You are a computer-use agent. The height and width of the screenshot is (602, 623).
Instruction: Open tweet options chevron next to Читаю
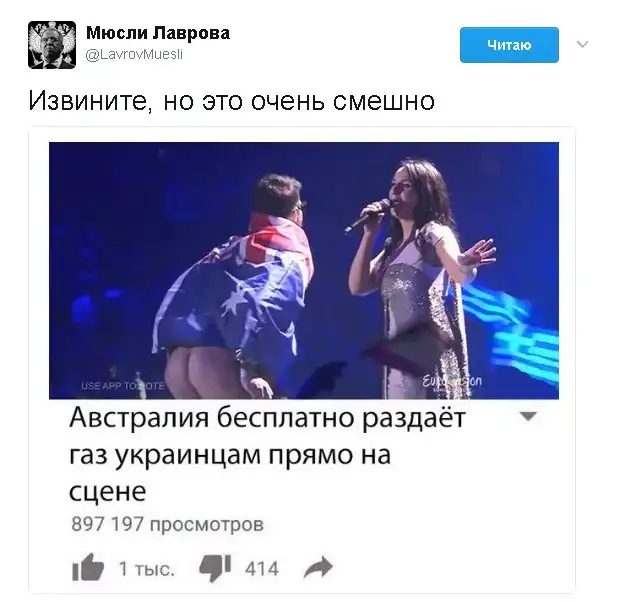click(x=582, y=44)
